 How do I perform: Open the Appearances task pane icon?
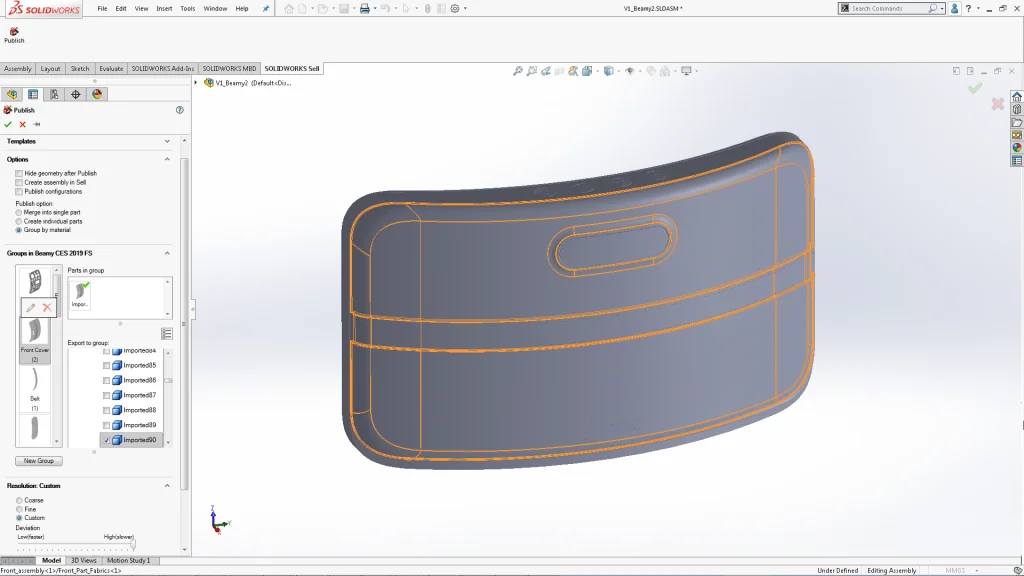[x=1017, y=148]
